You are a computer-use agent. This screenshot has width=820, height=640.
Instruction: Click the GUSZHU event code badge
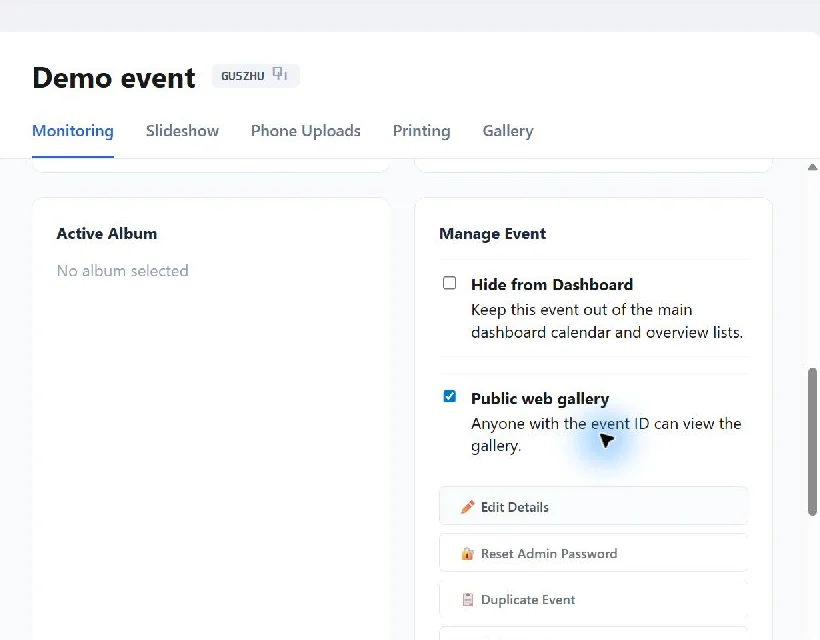(255, 76)
